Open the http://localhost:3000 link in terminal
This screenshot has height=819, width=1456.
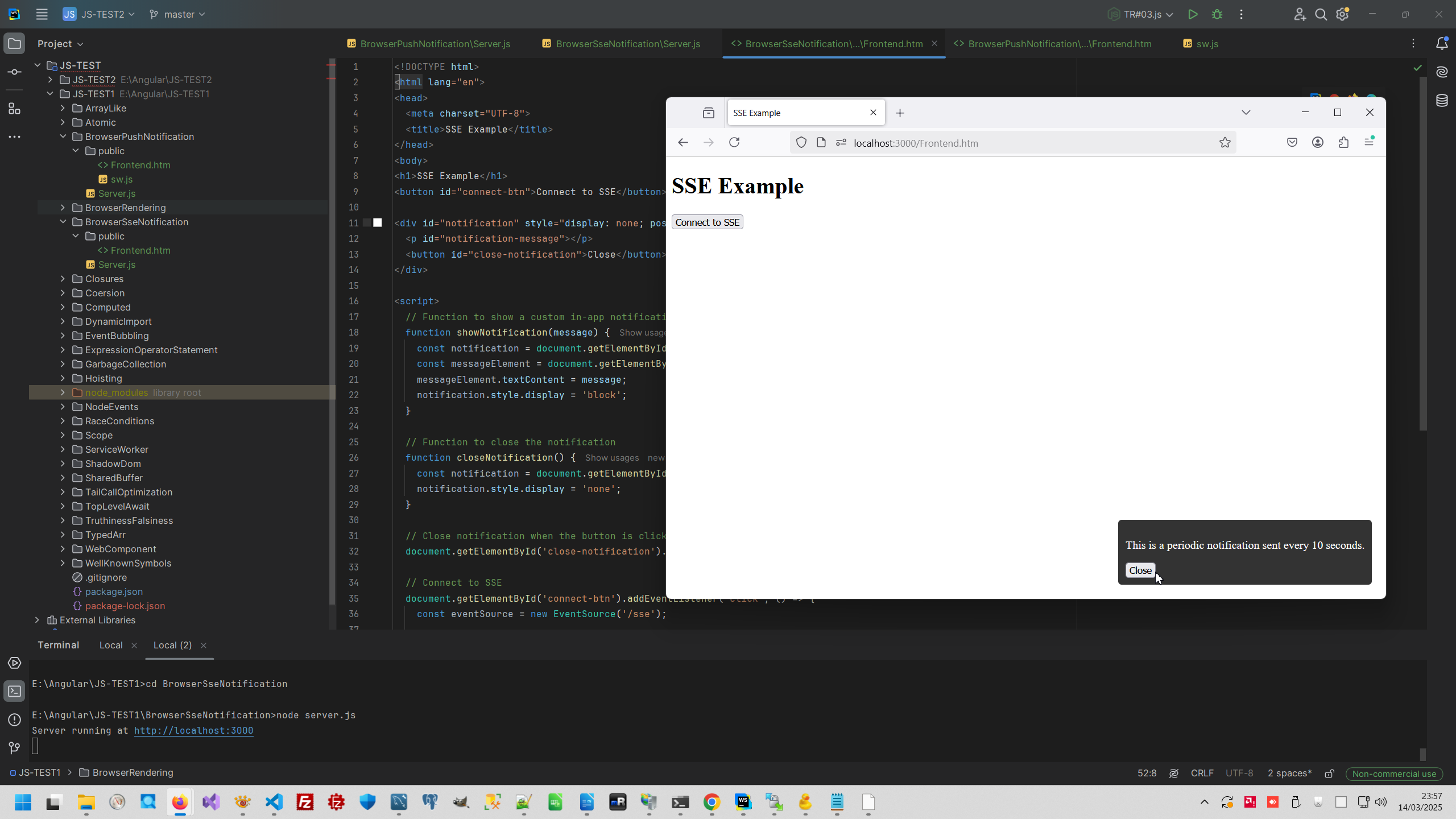[x=193, y=730]
